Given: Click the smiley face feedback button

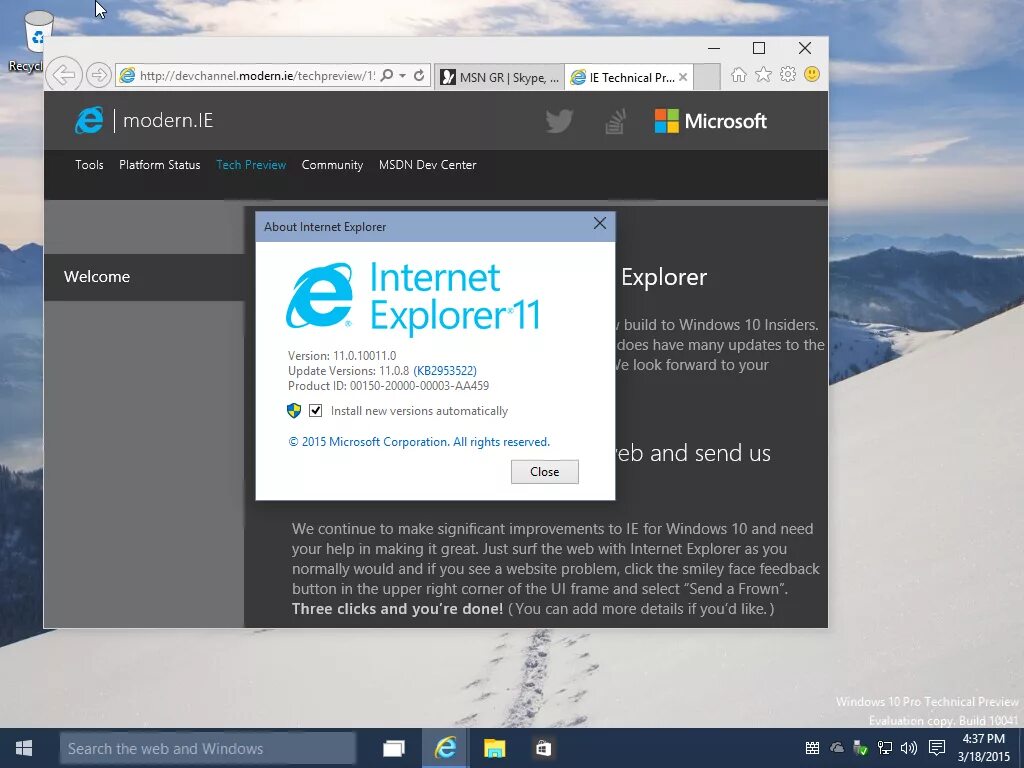Looking at the screenshot, I should (x=812, y=74).
